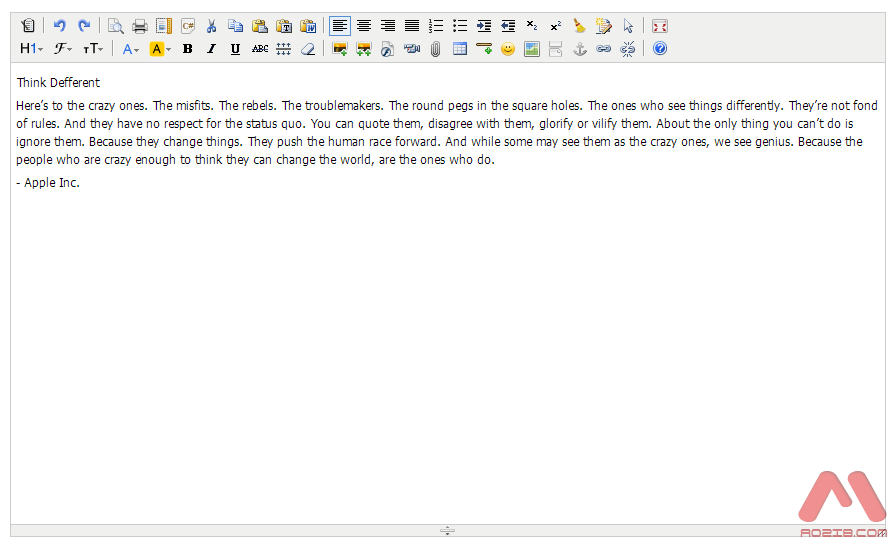
Task: Click the Print icon
Action: pos(140,26)
